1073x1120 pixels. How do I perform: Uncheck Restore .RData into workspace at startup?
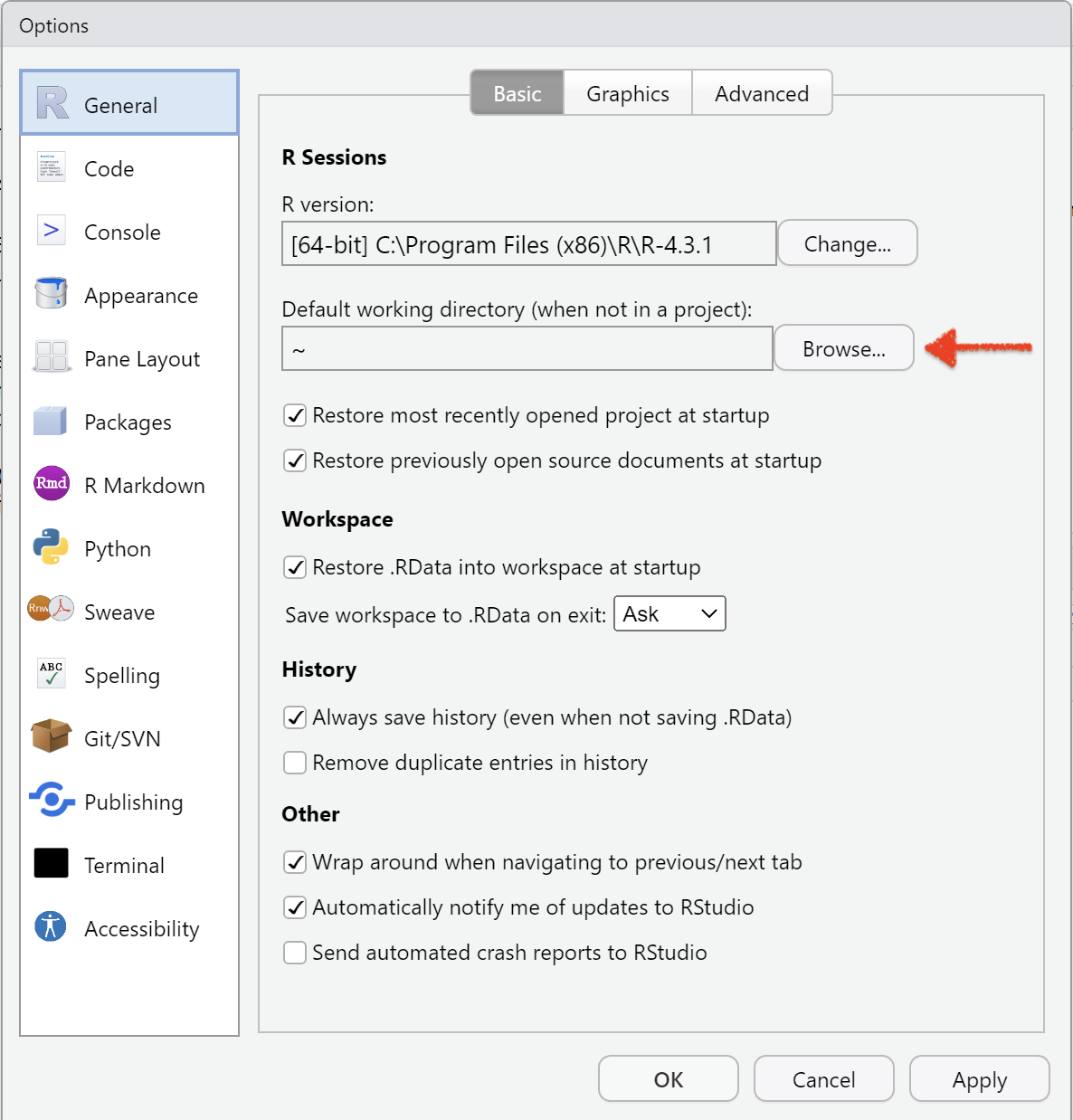(295, 567)
